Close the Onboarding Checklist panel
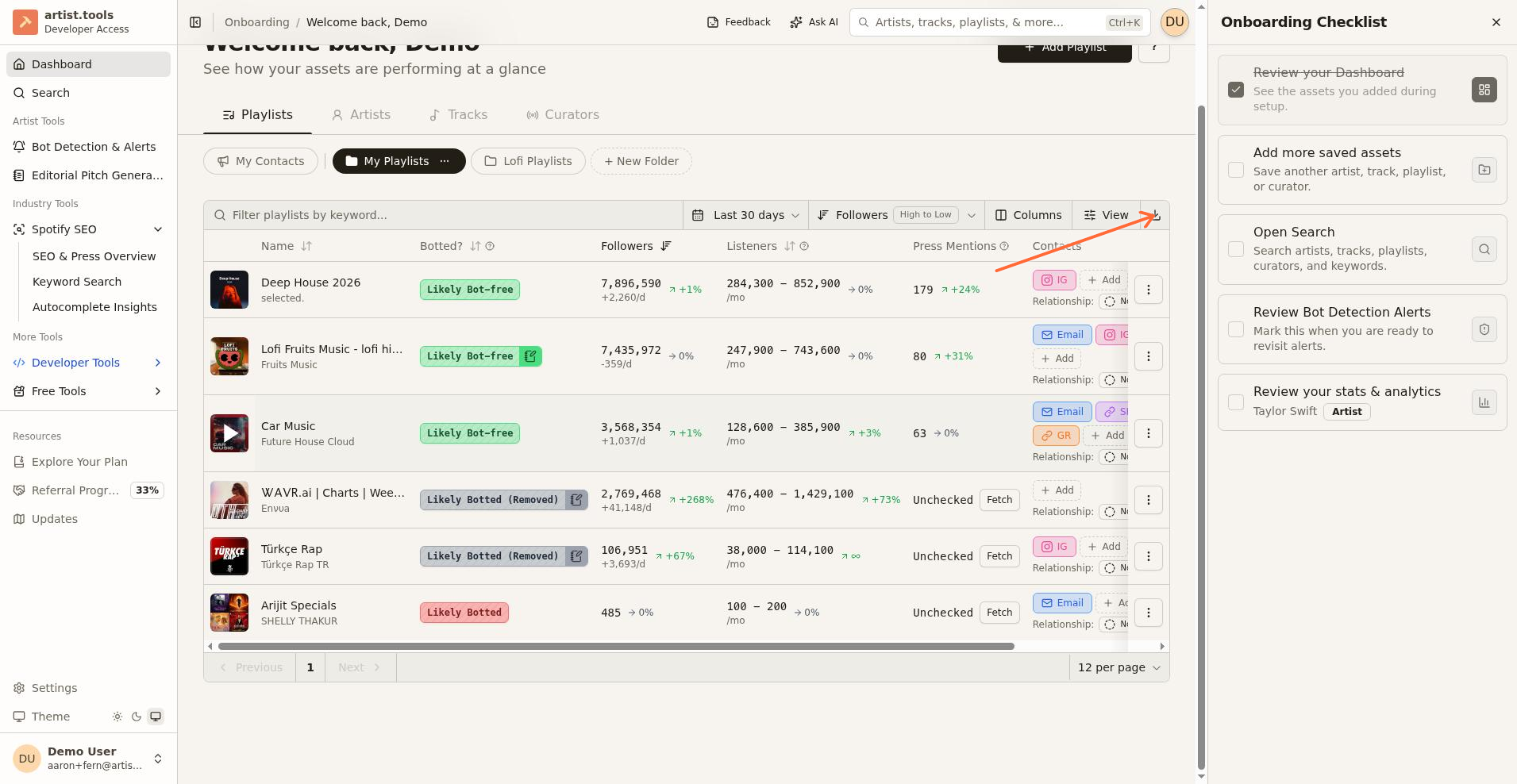Screen dimensions: 1517x784 [x=1496, y=22]
